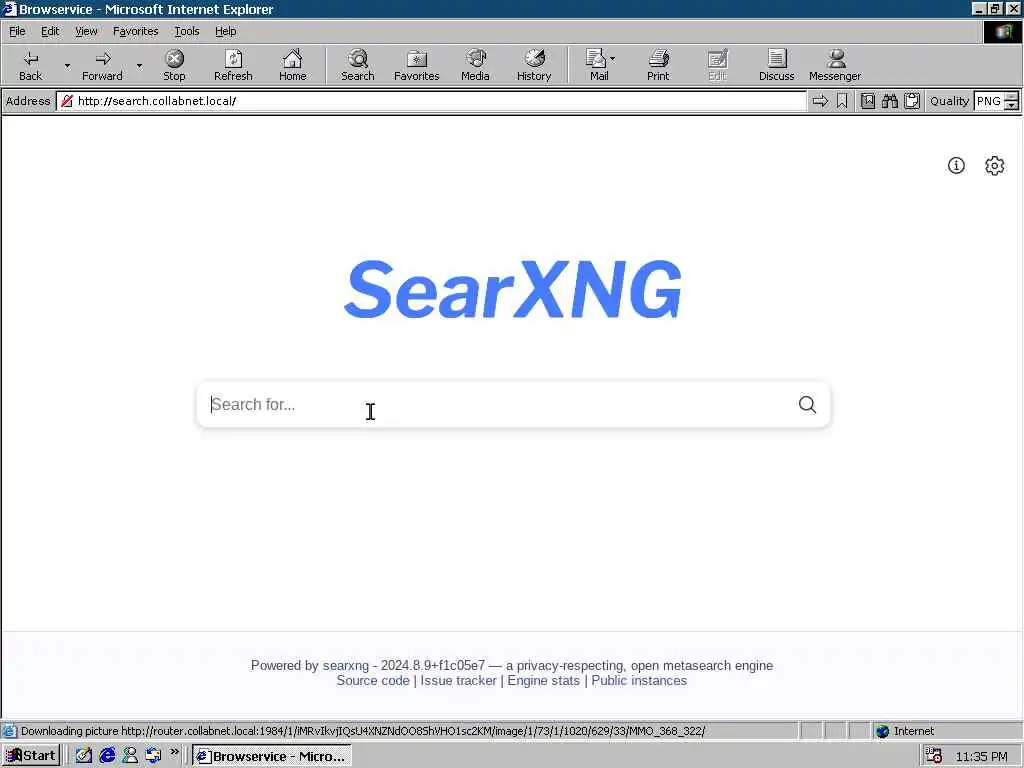Open the Help menu
The width and height of the screenshot is (1024, 768).
point(225,31)
